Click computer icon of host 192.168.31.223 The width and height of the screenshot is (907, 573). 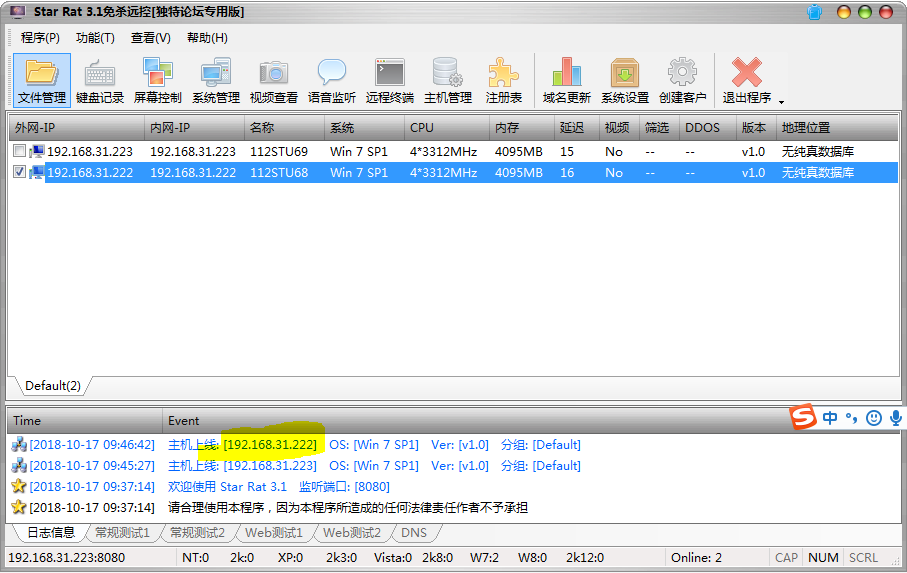pos(37,151)
